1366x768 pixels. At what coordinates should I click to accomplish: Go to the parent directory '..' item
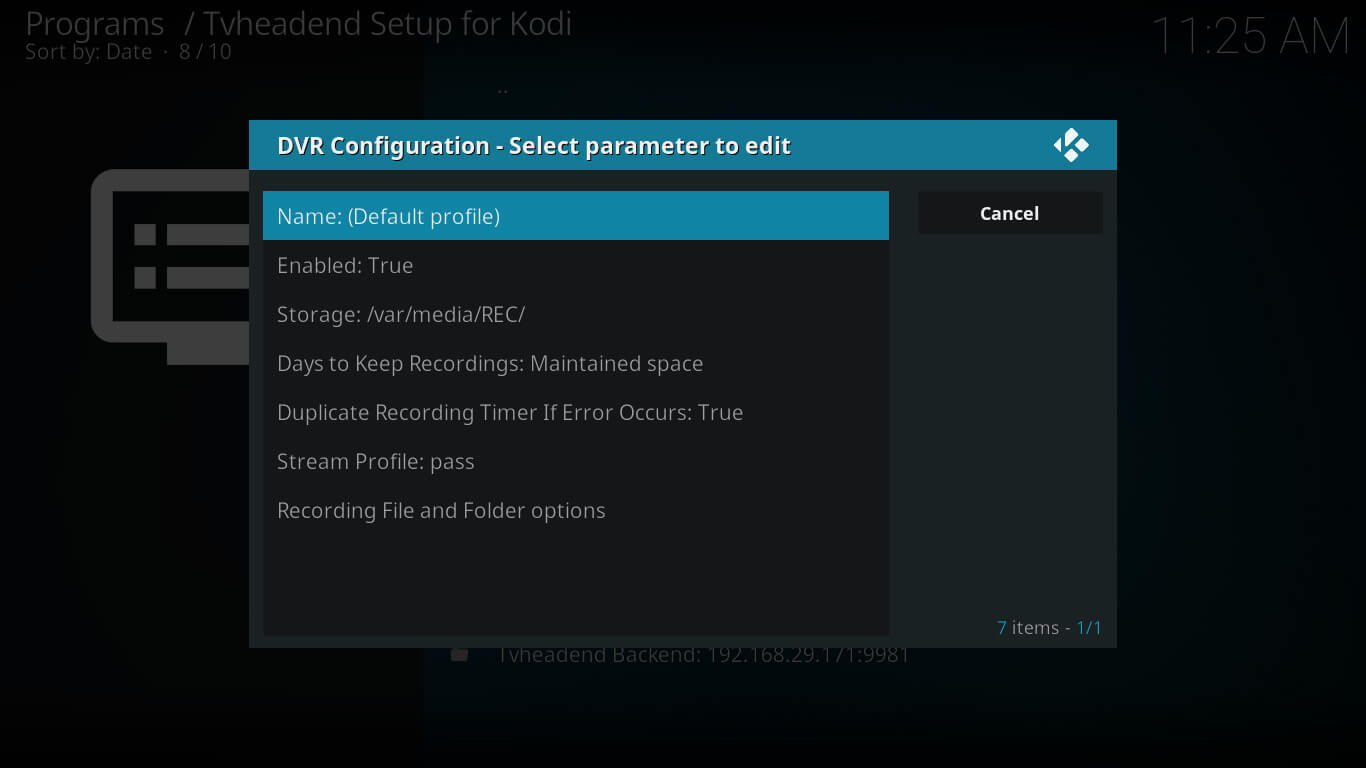502,89
